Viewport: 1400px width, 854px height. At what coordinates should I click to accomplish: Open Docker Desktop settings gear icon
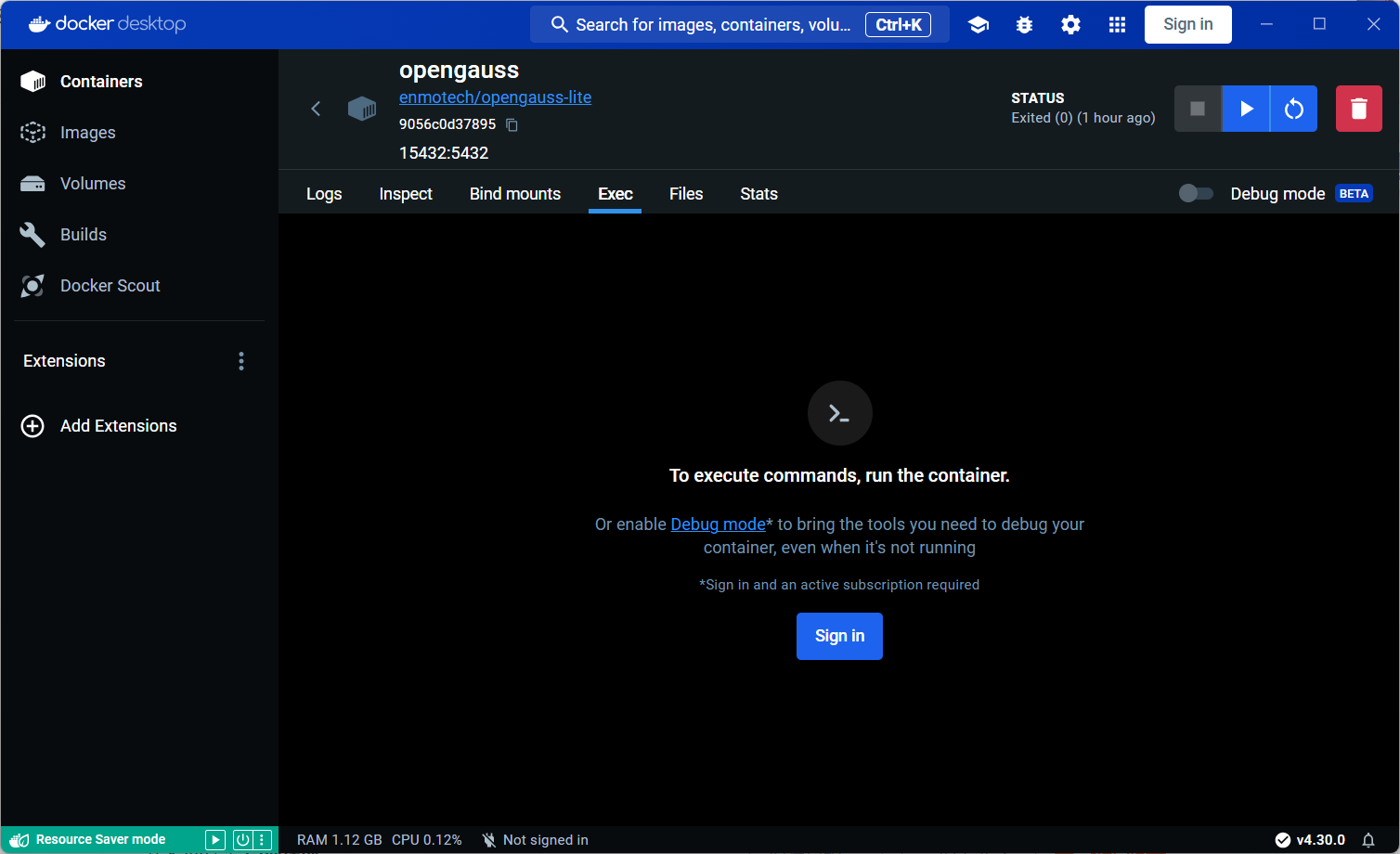tap(1070, 24)
